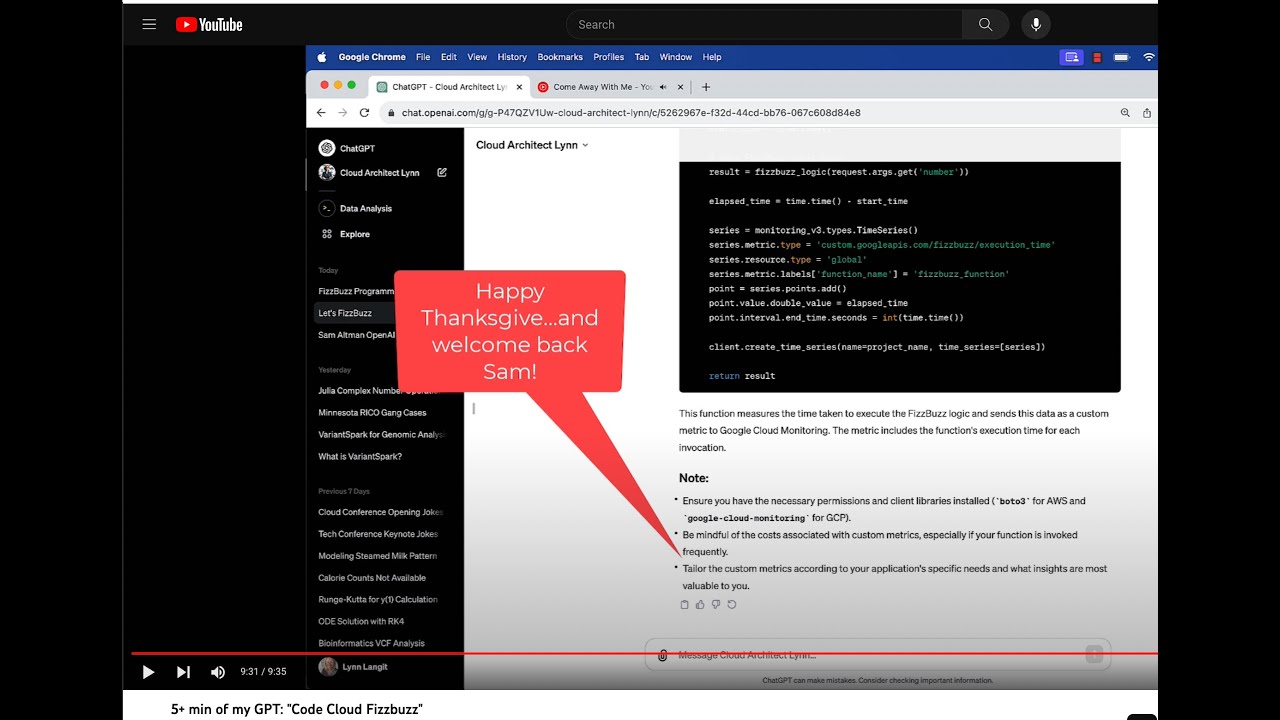This screenshot has width=1280, height=720.
Task: Click the chat.openai.com address bar
Action: click(630, 113)
